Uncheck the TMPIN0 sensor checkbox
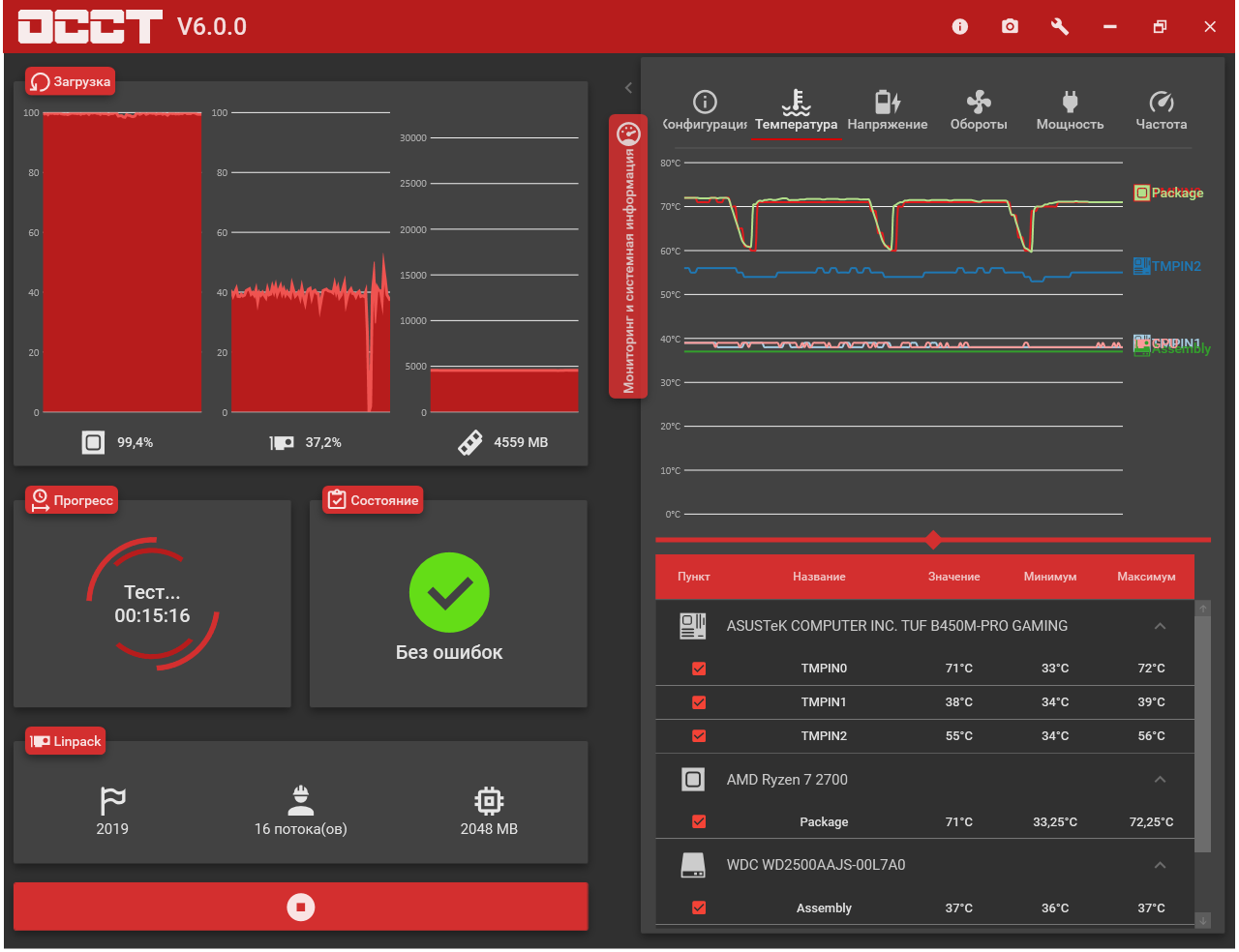 [699, 669]
